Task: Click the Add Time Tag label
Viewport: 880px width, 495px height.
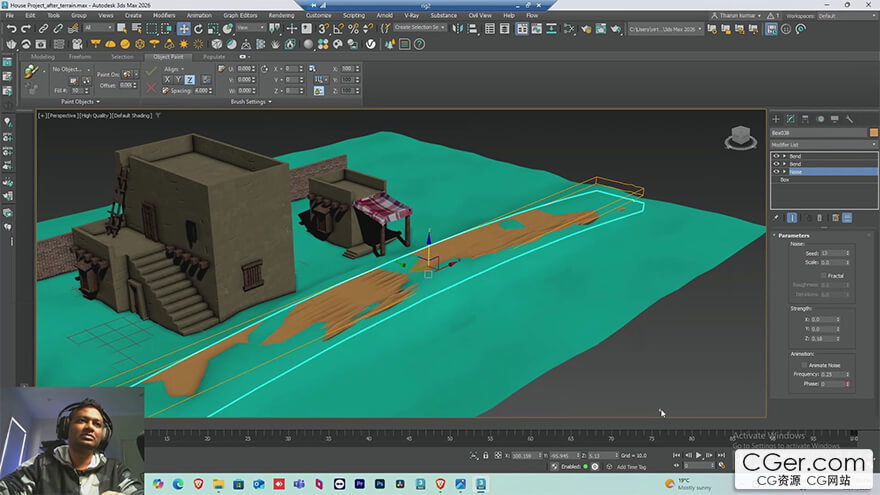Action: click(631, 467)
